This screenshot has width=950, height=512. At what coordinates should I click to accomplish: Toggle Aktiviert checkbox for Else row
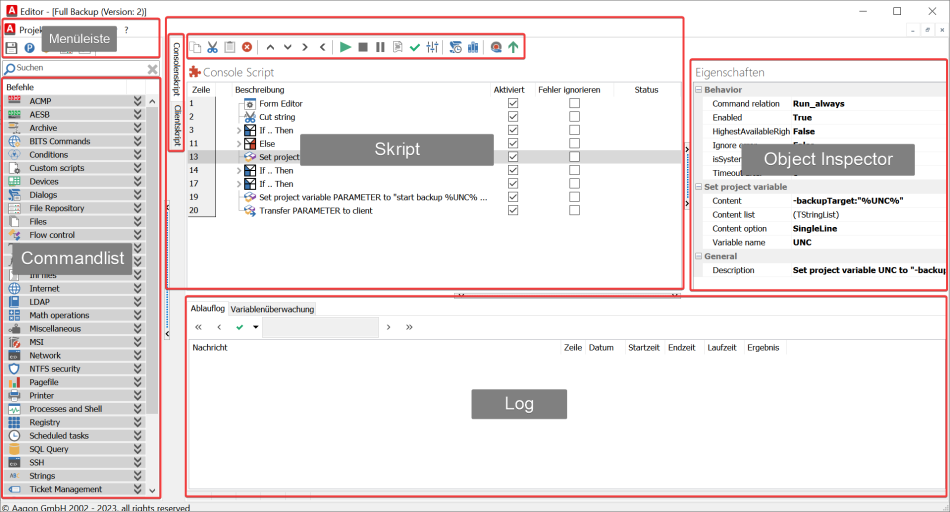click(x=513, y=144)
